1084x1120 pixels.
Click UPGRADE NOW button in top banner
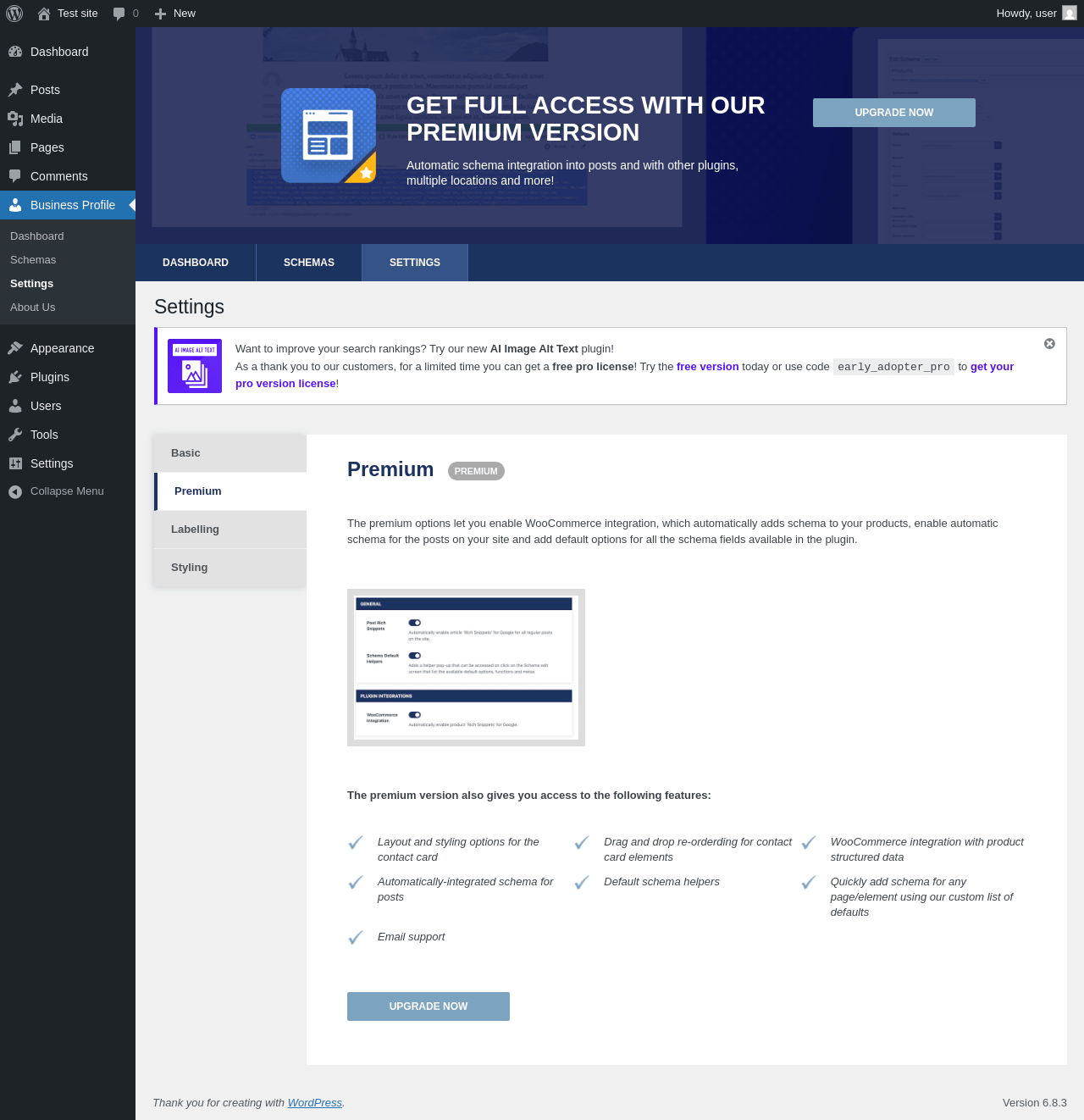coord(894,113)
